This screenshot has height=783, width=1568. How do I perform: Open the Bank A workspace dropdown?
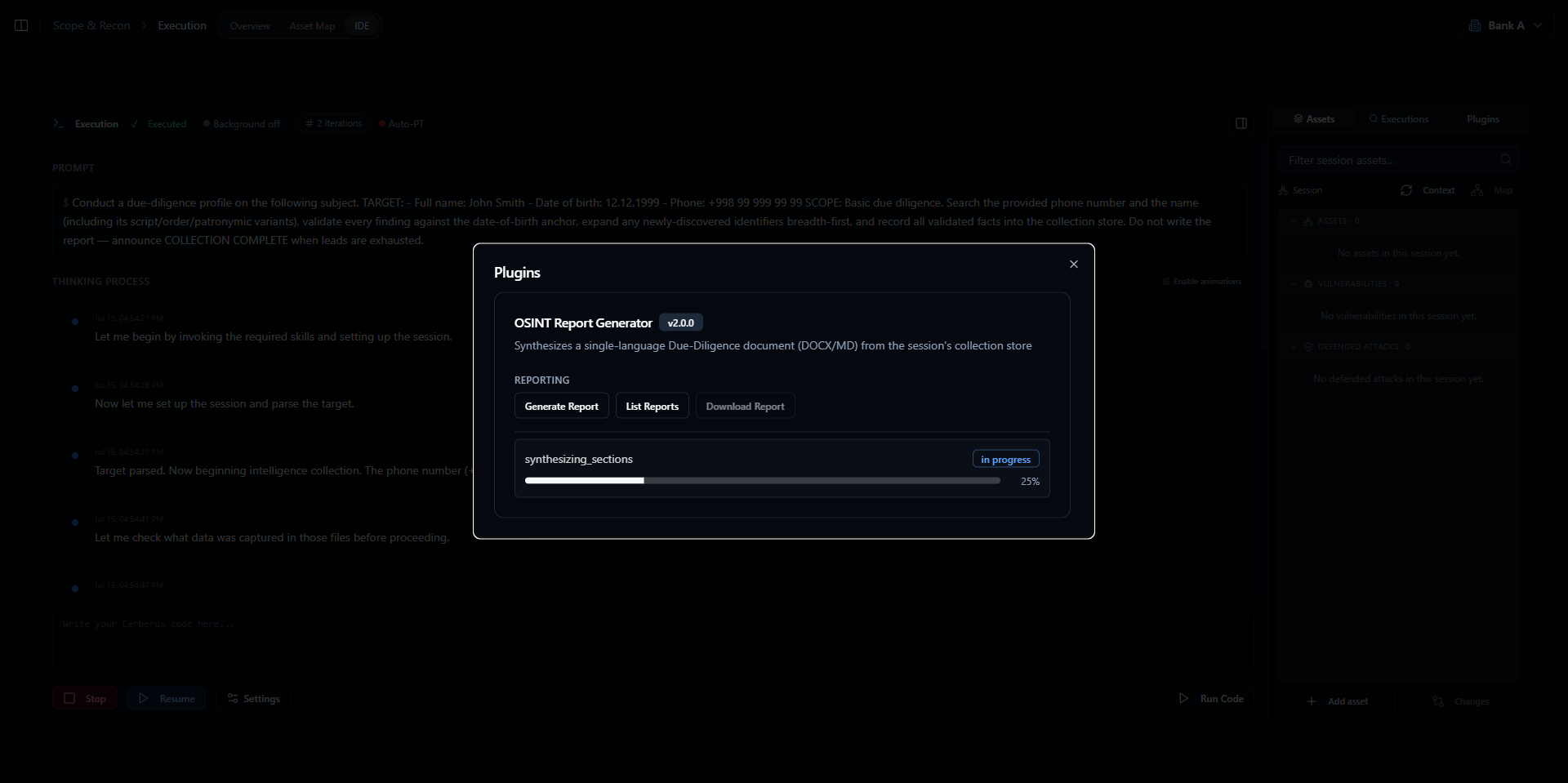click(x=1505, y=25)
